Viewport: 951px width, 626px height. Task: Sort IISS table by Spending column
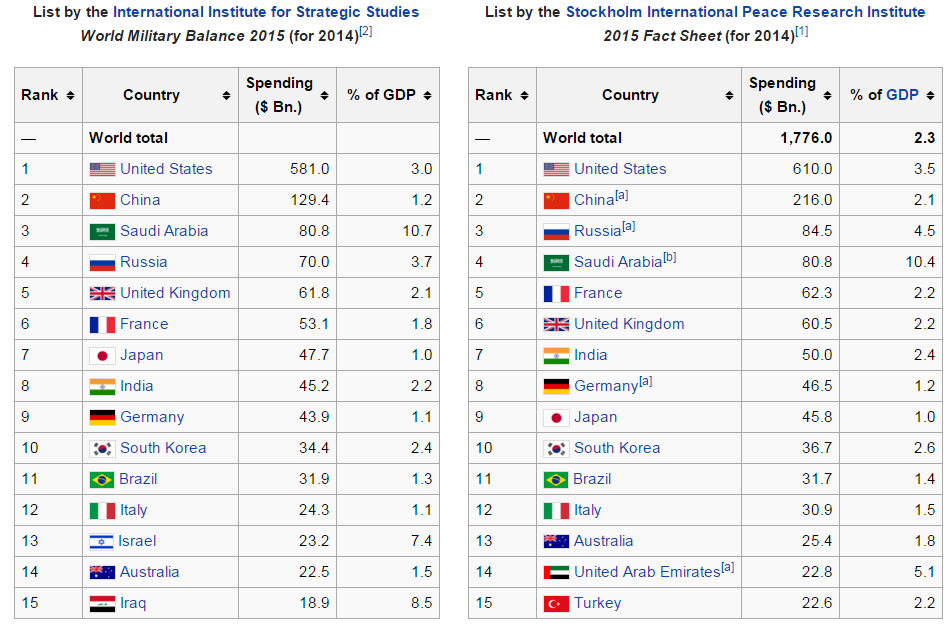point(324,96)
